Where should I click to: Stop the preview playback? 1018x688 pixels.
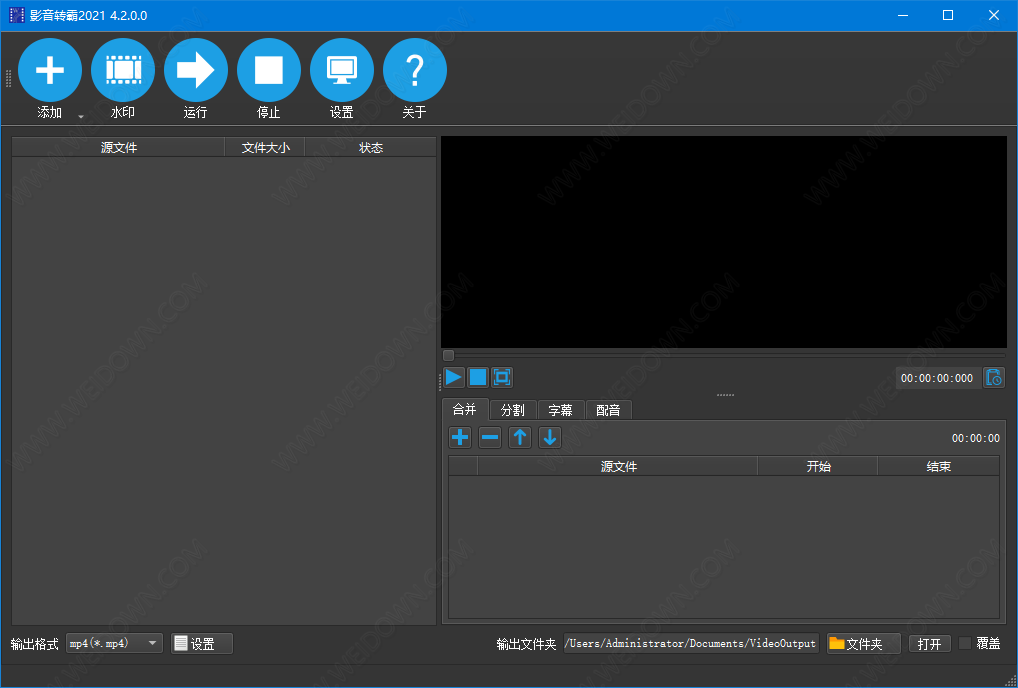(478, 377)
